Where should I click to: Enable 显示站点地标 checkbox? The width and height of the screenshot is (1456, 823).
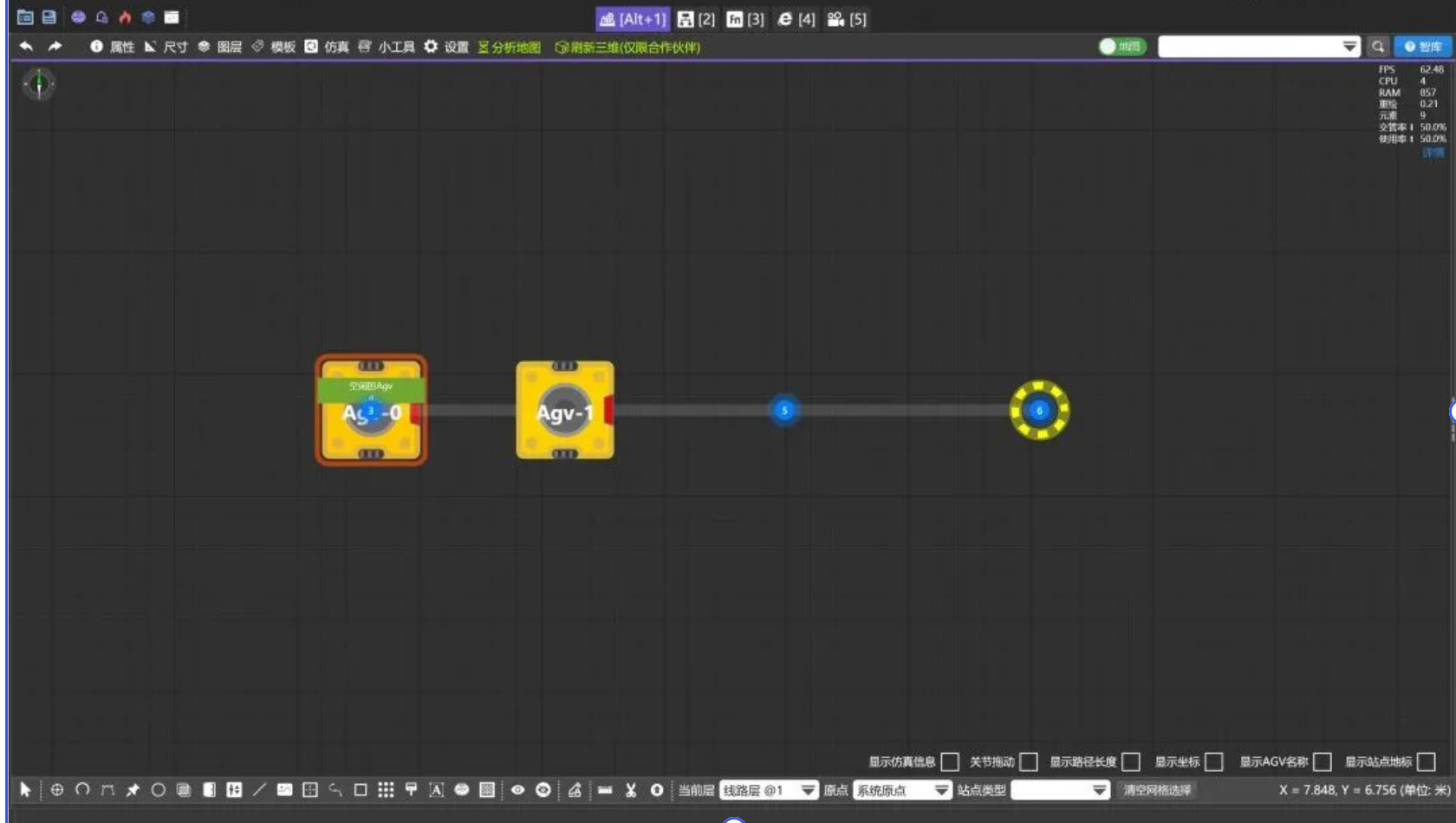click(1427, 761)
